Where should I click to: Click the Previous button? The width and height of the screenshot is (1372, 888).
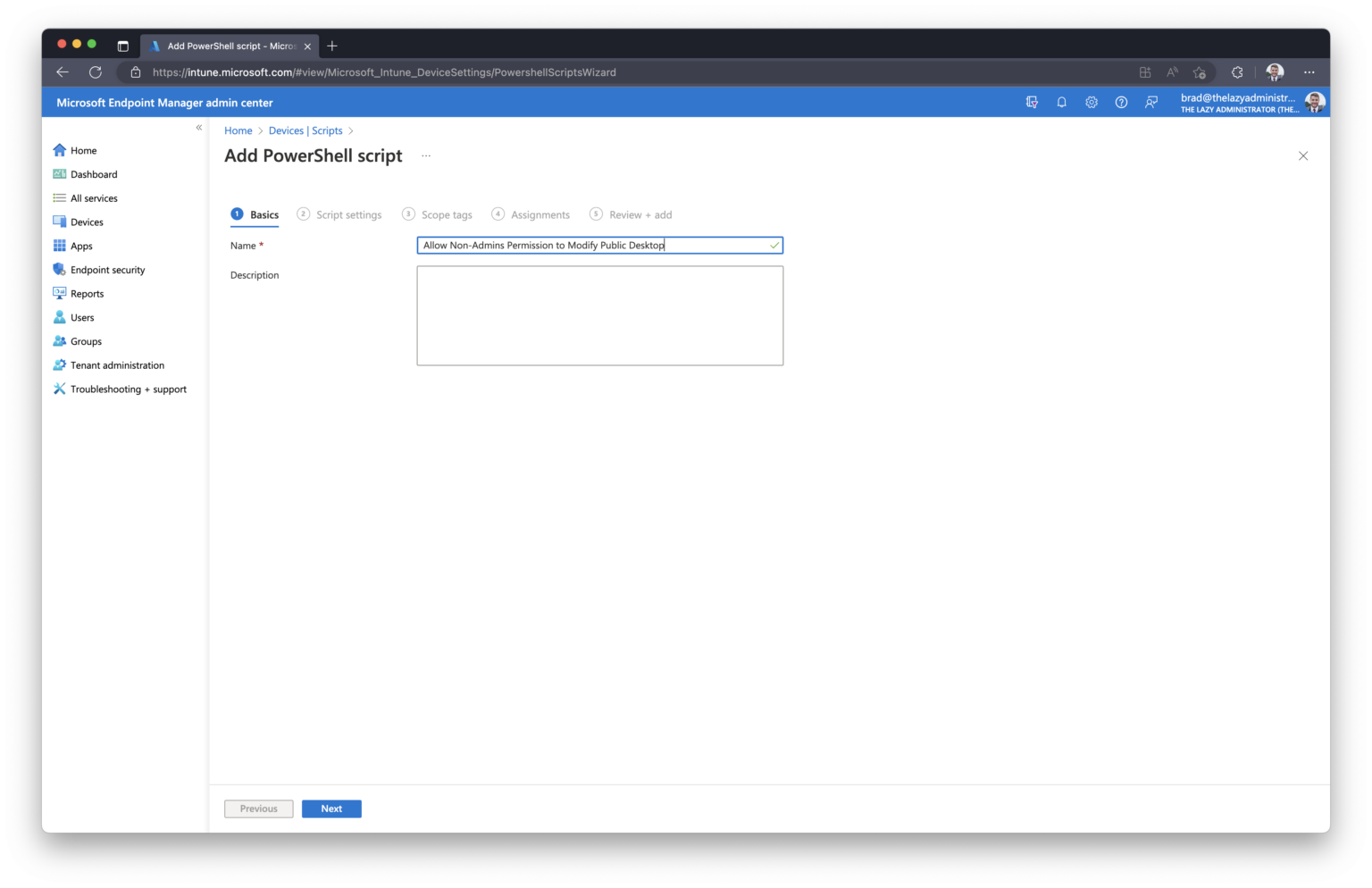pos(259,808)
